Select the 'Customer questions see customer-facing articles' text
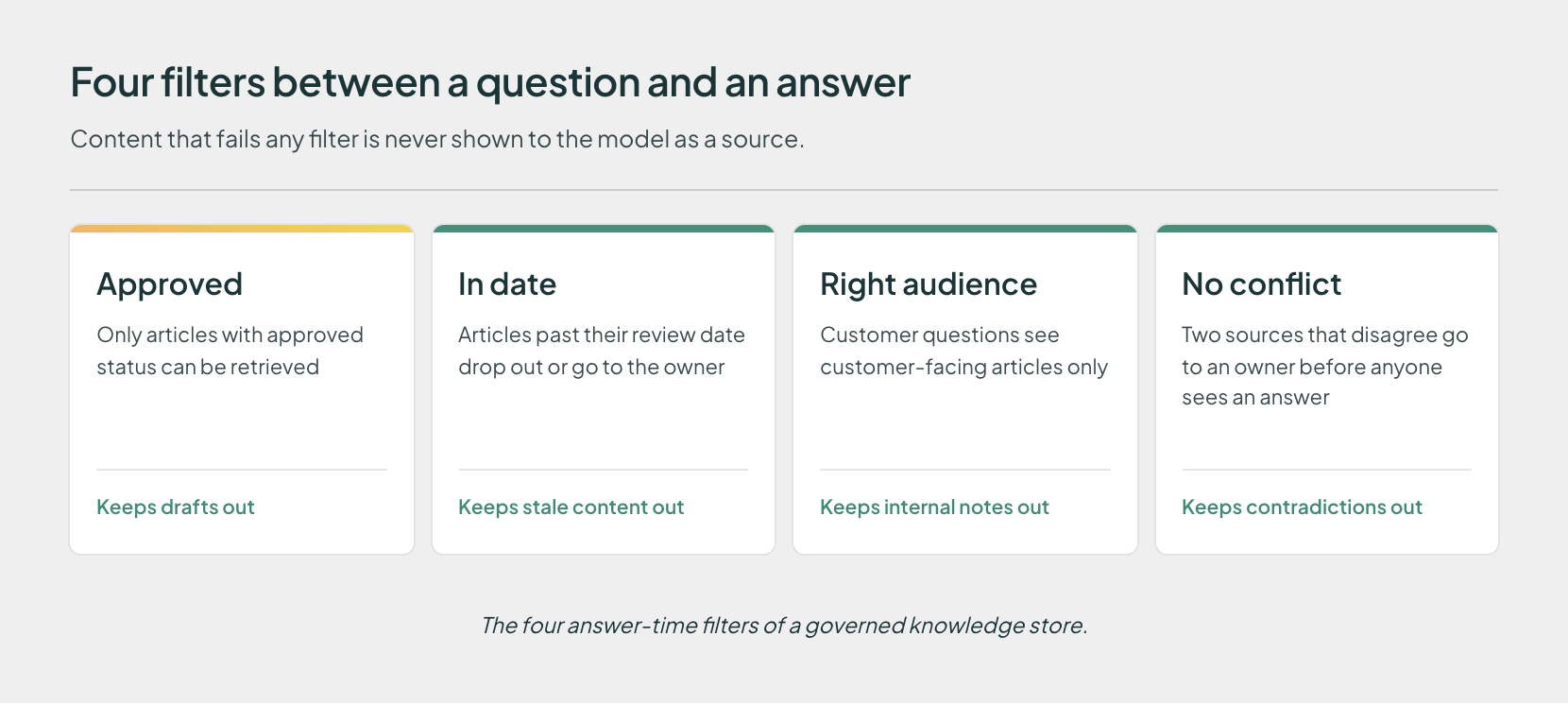 963,351
